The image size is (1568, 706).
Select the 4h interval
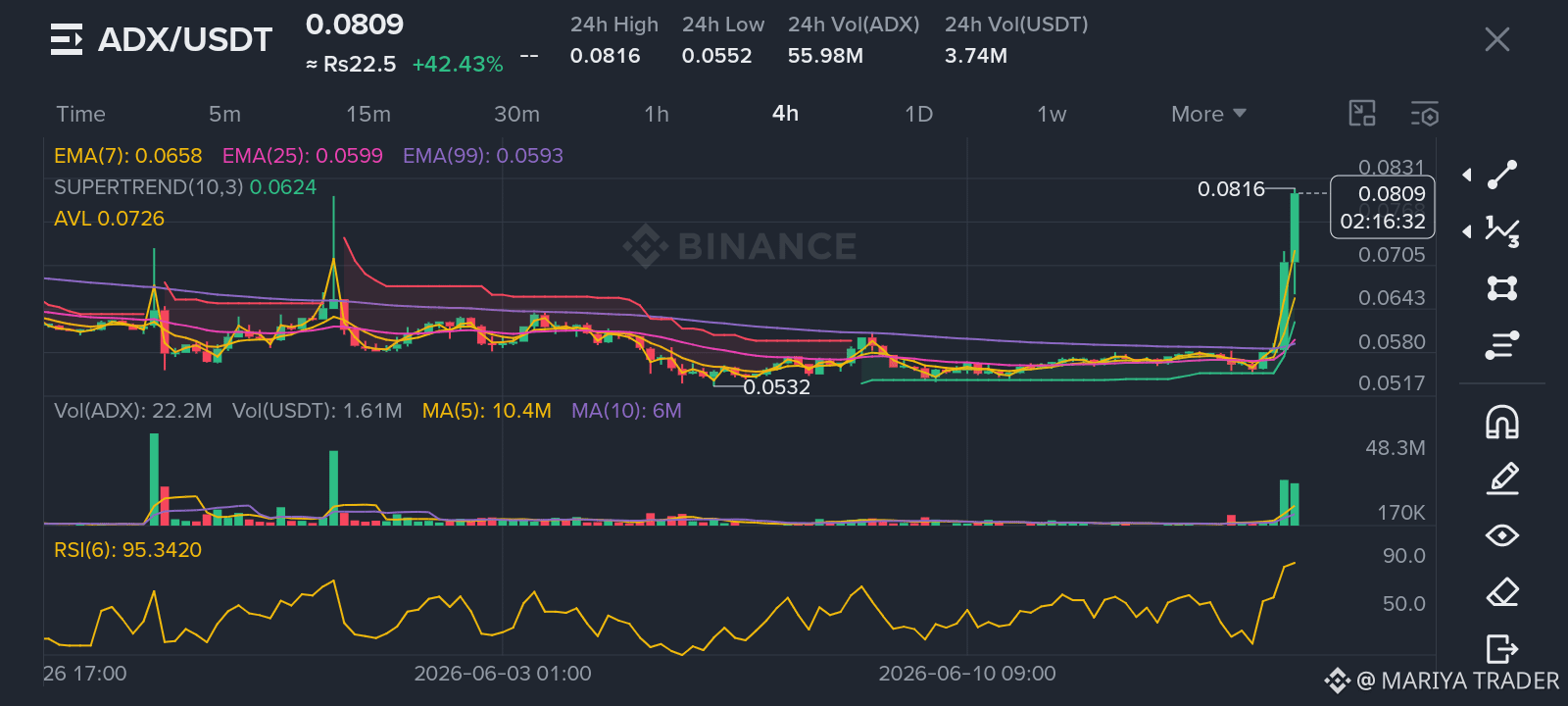click(x=785, y=114)
